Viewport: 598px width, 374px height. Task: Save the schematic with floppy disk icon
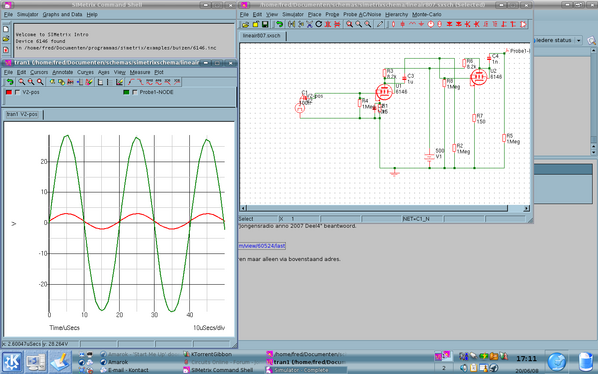[265, 24]
